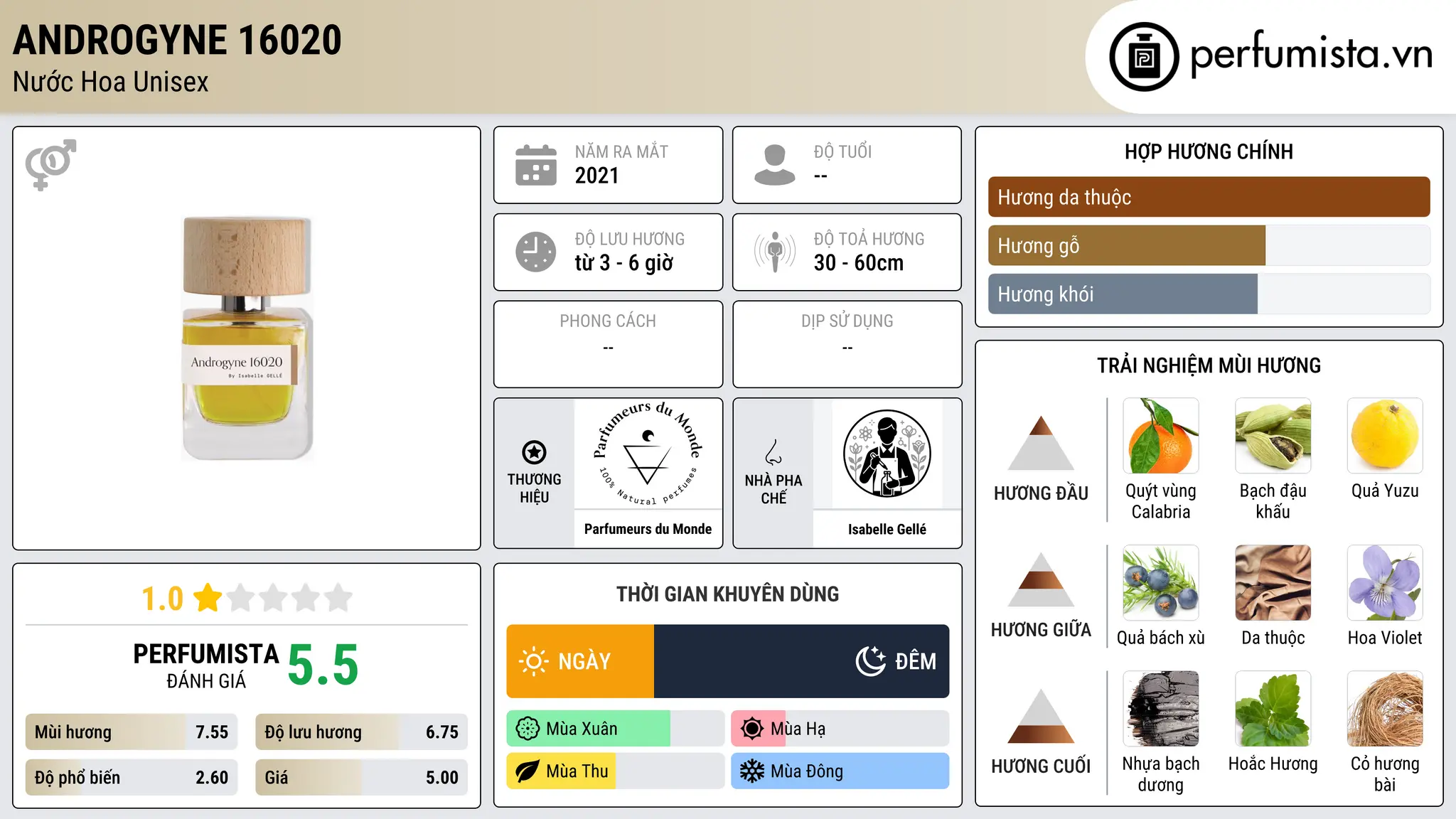Open the perfumista.vn site name
Screen dimensions: 1456x819
[x=1312, y=54]
